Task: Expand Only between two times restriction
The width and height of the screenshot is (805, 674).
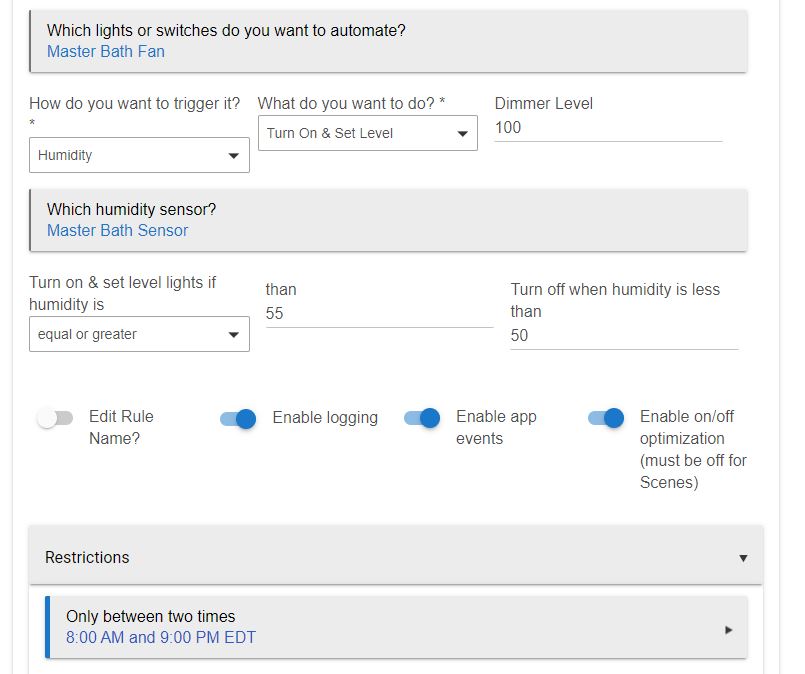Action: [x=396, y=627]
